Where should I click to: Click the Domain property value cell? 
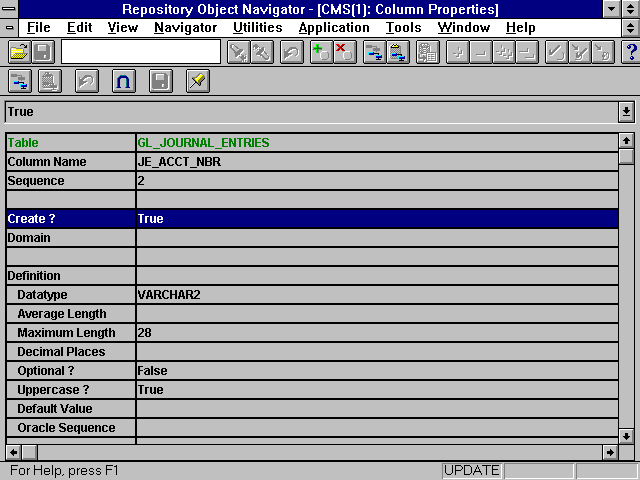pyautogui.click(x=375, y=238)
